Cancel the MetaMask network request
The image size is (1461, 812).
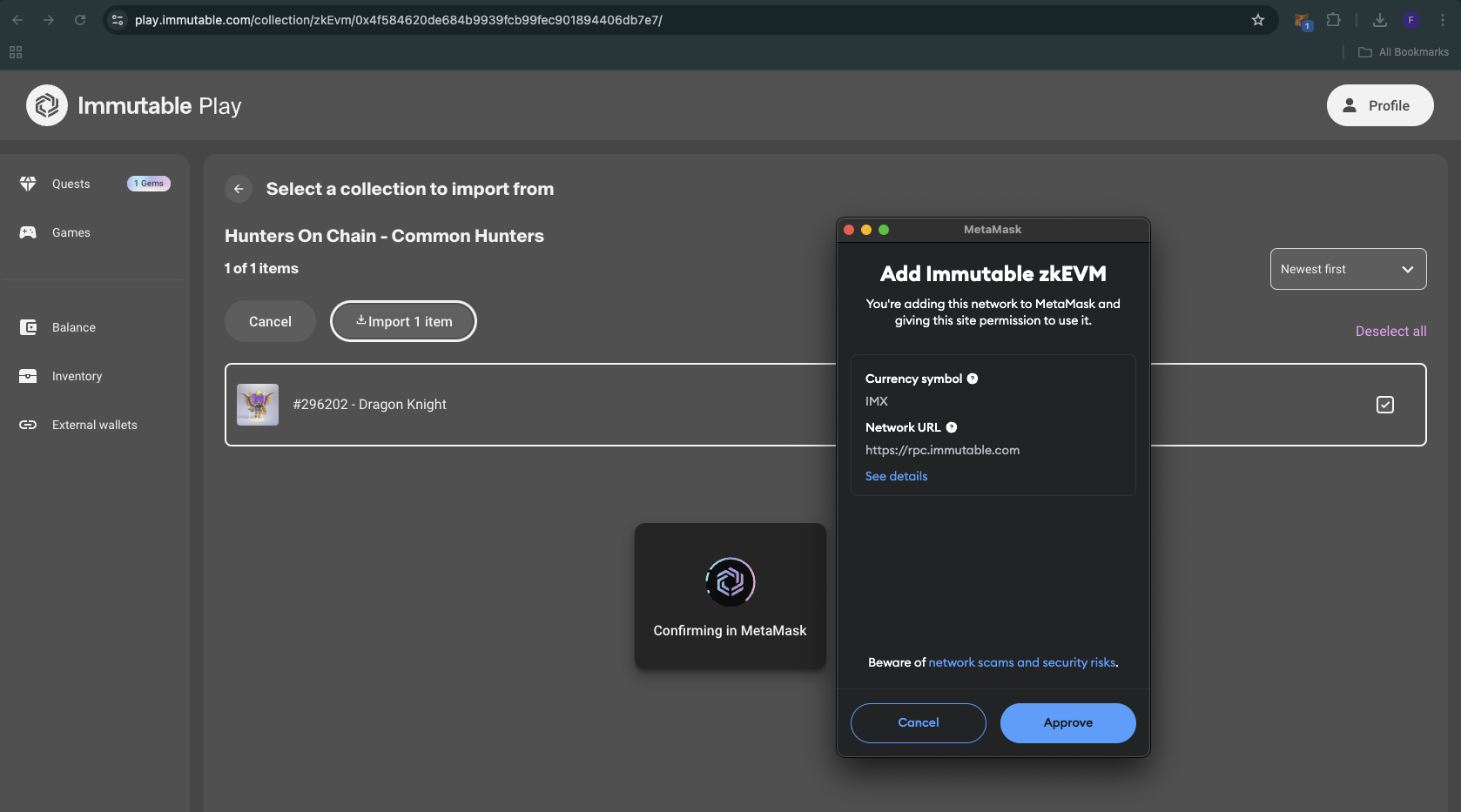point(918,723)
